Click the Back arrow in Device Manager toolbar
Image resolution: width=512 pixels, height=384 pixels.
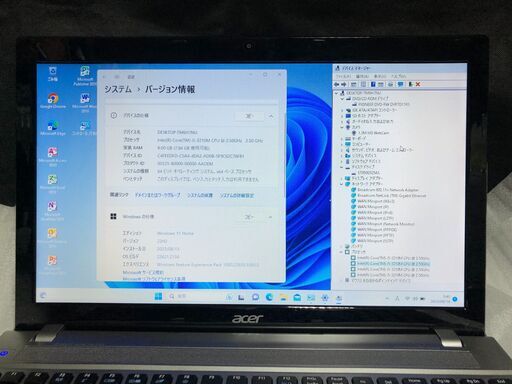pyautogui.click(x=337, y=84)
